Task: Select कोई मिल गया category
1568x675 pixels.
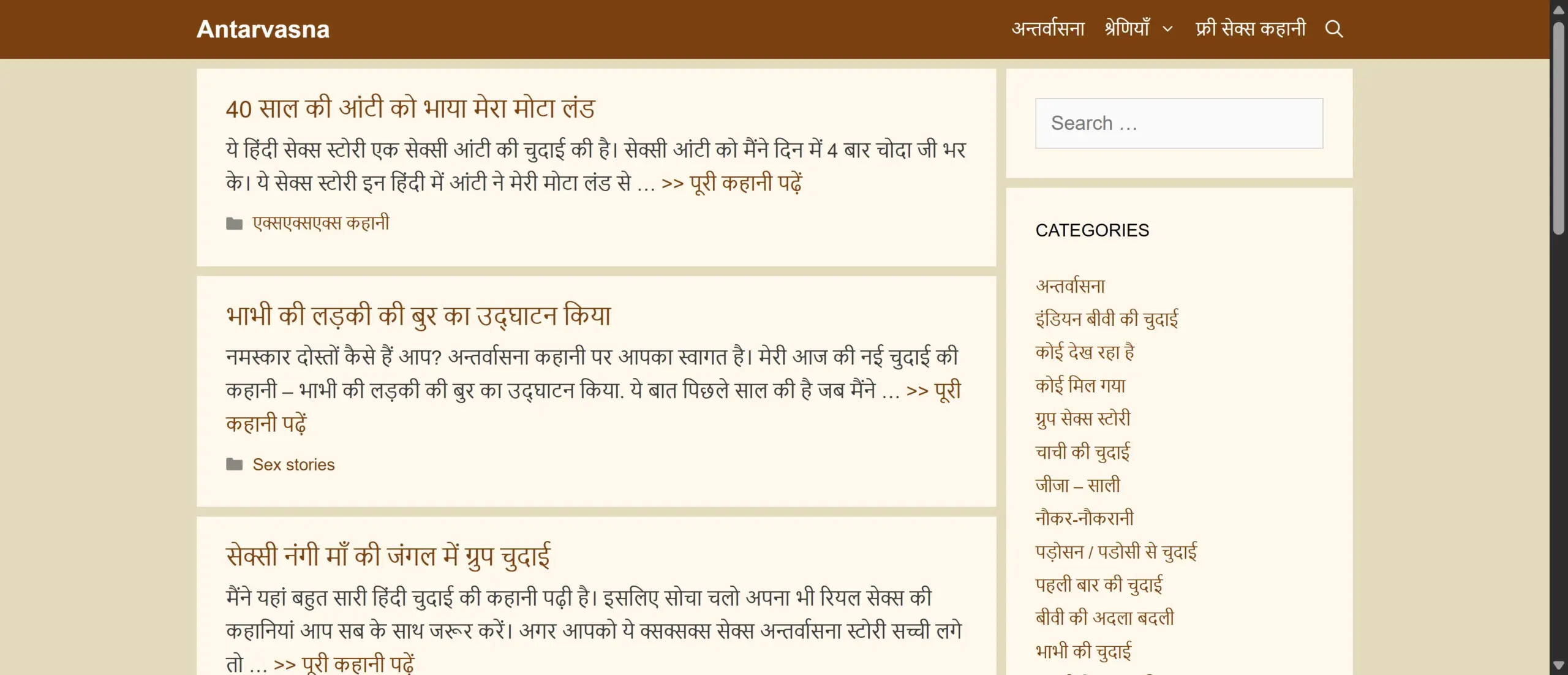Action: click(1080, 385)
